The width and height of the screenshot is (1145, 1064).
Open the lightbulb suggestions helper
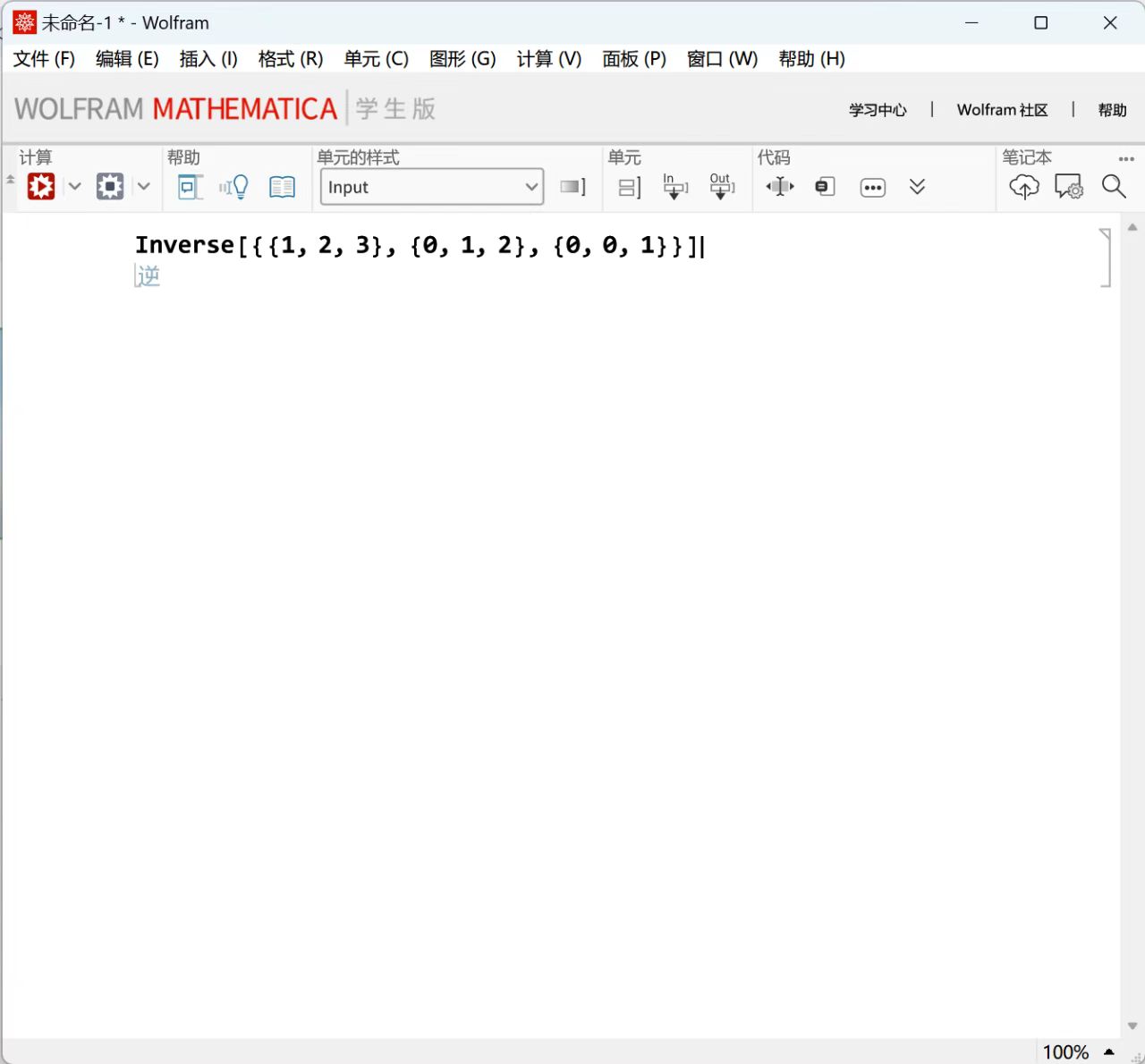pyautogui.click(x=234, y=187)
